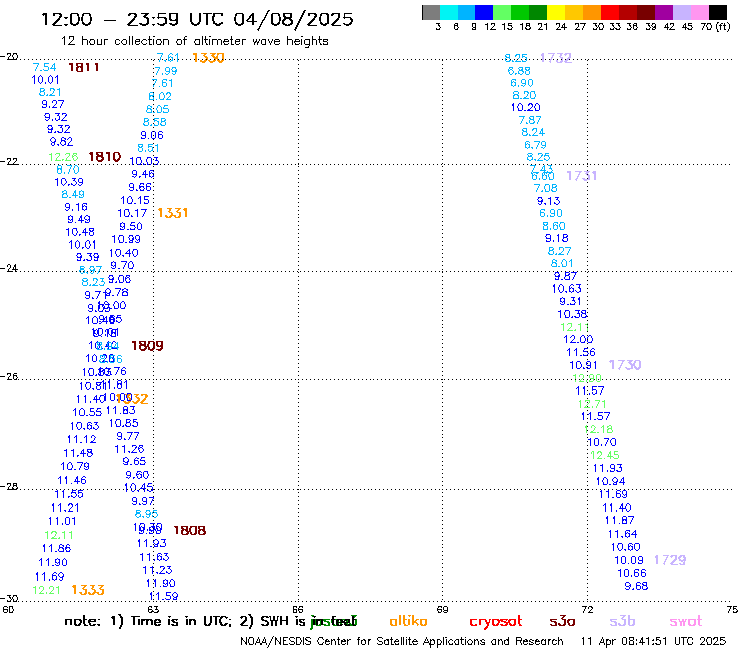Image resolution: width=740 pixels, height=650 pixels.
Task: Click the s3b time marker 1730
Action: (625, 365)
